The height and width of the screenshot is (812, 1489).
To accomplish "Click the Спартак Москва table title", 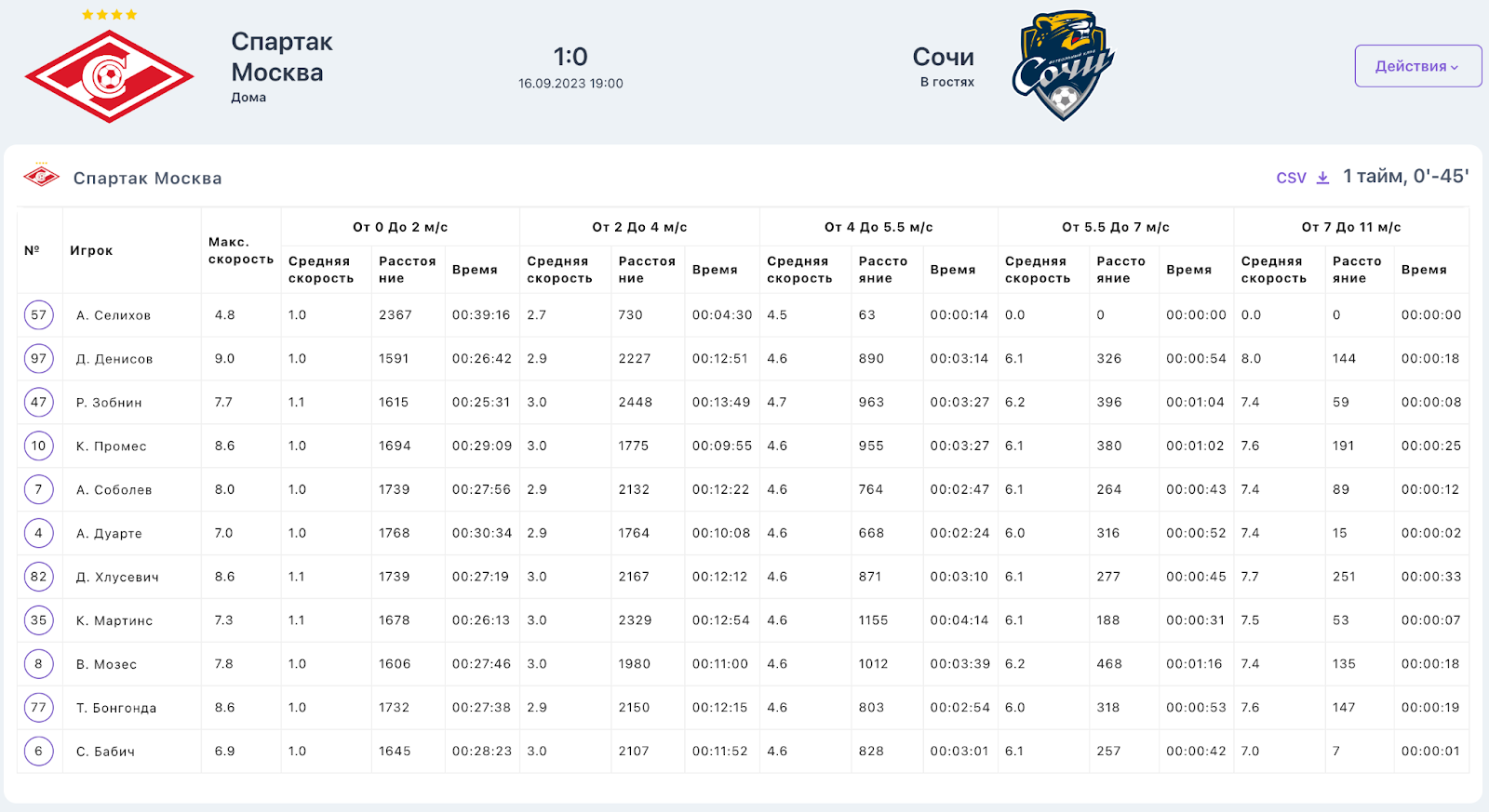I will click(147, 179).
